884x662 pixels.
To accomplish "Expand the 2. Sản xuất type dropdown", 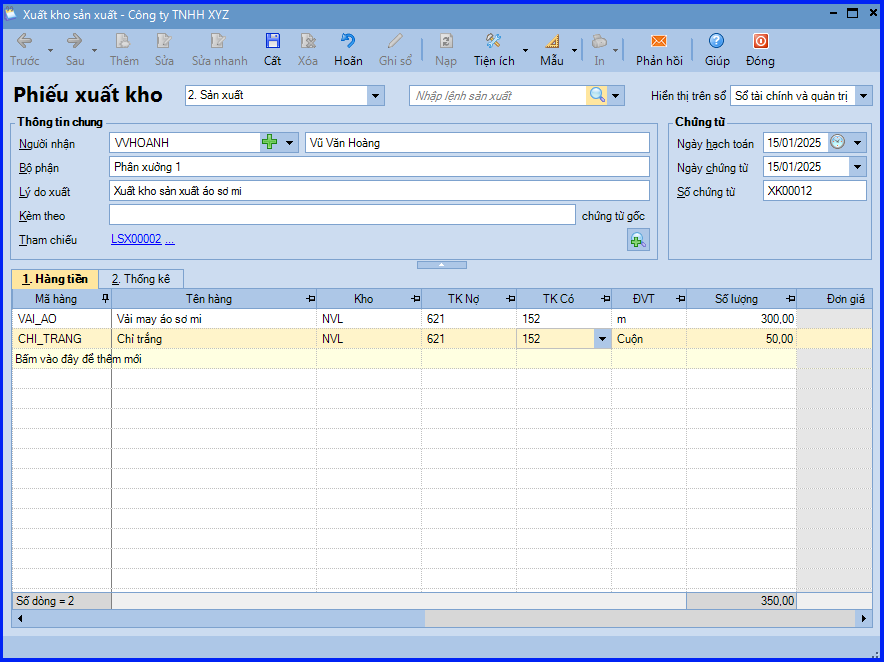I will tap(375, 96).
